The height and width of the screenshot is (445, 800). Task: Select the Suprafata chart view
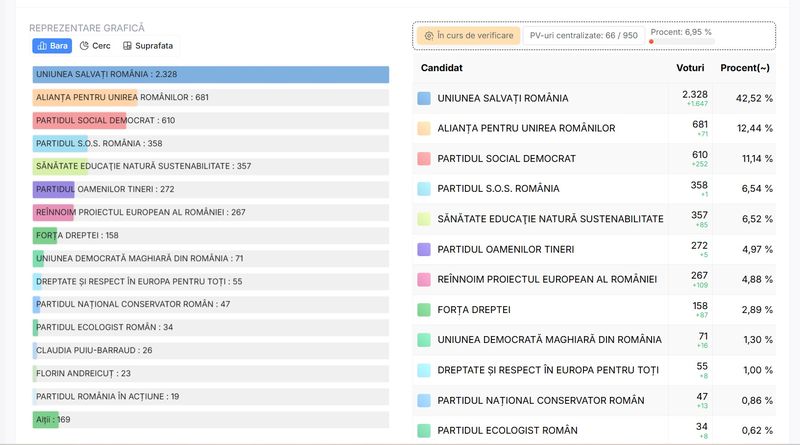click(x=148, y=46)
